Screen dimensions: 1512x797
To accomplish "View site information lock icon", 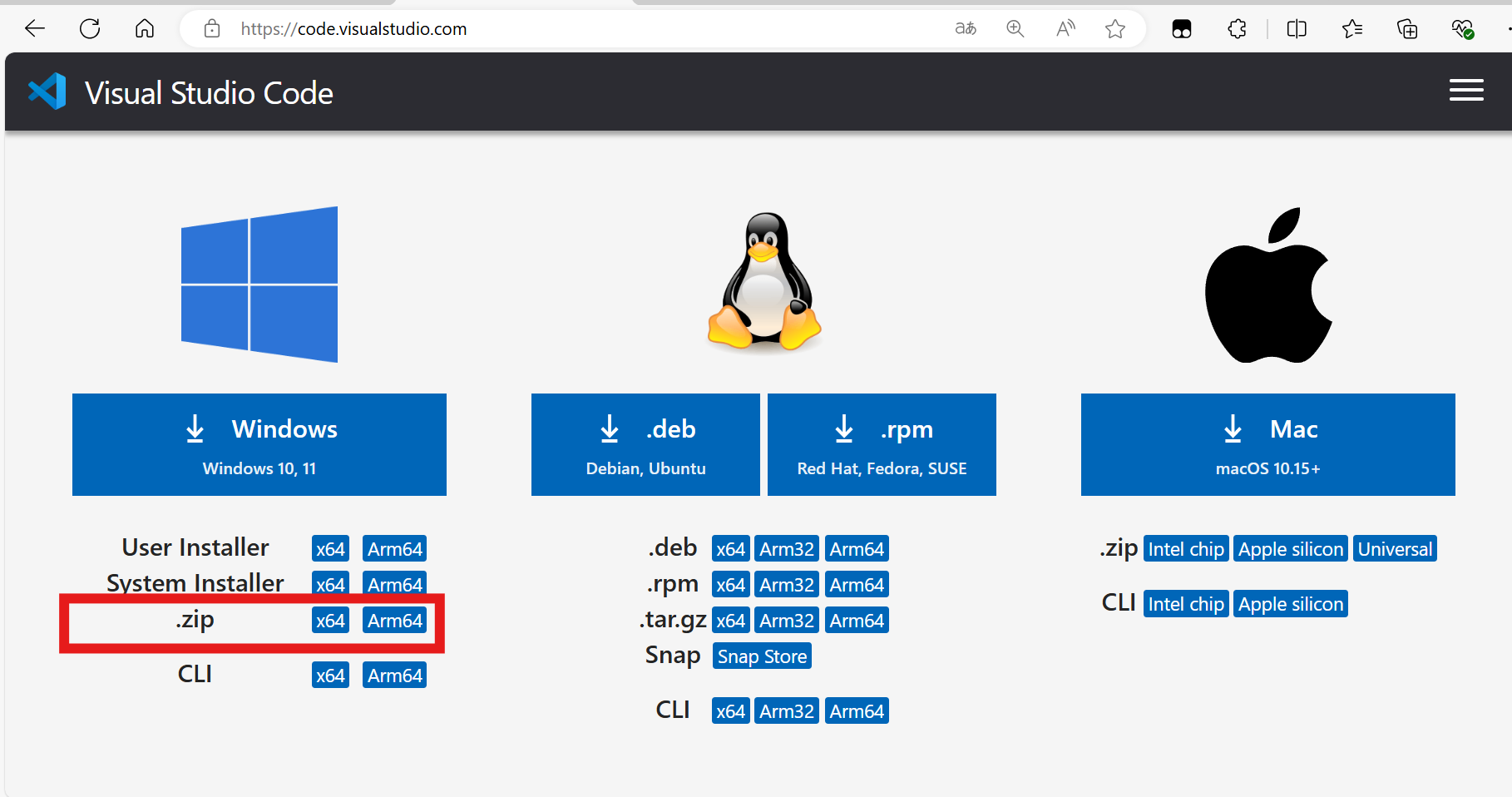I will [212, 29].
